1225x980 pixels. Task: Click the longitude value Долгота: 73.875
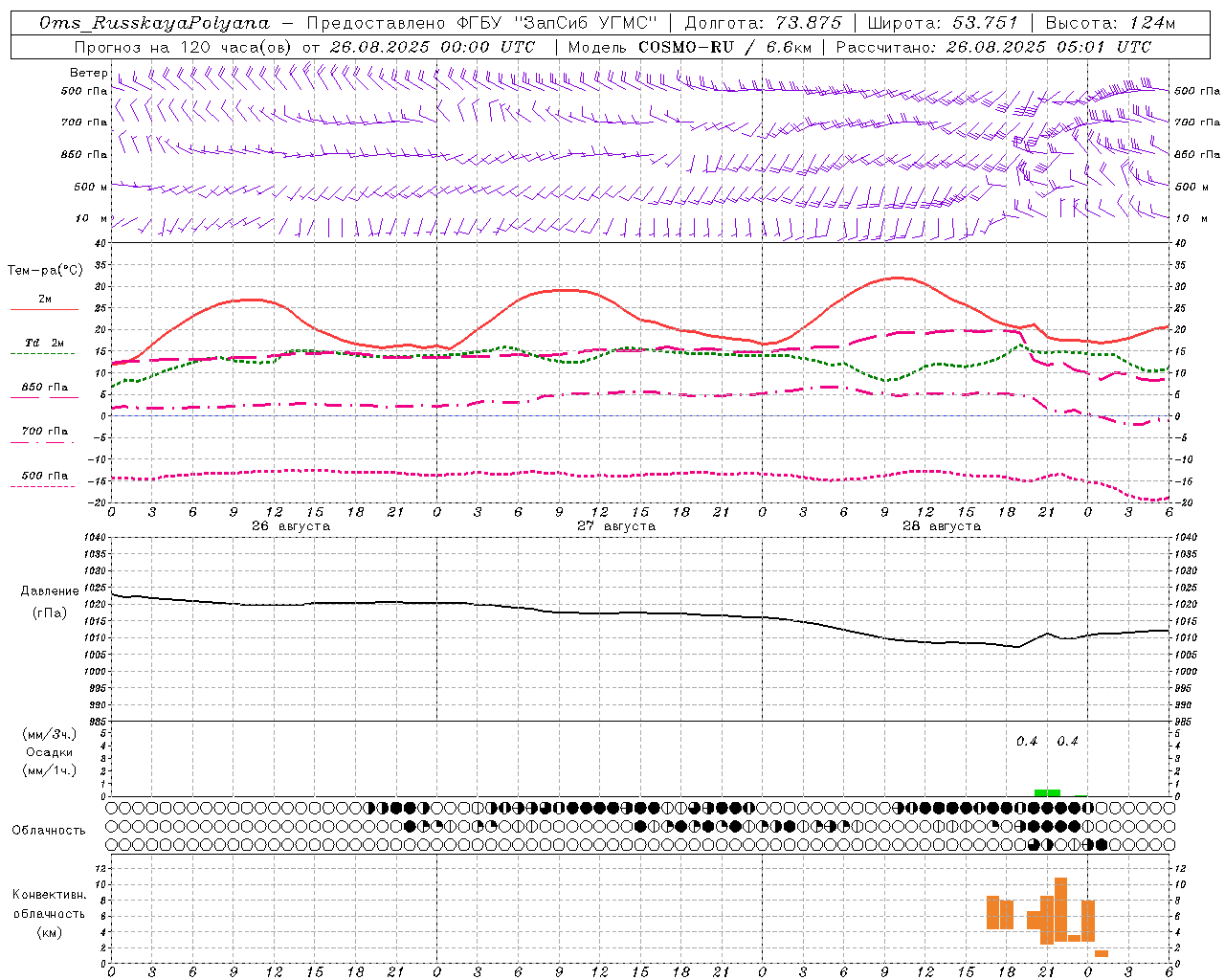pyautogui.click(x=764, y=23)
